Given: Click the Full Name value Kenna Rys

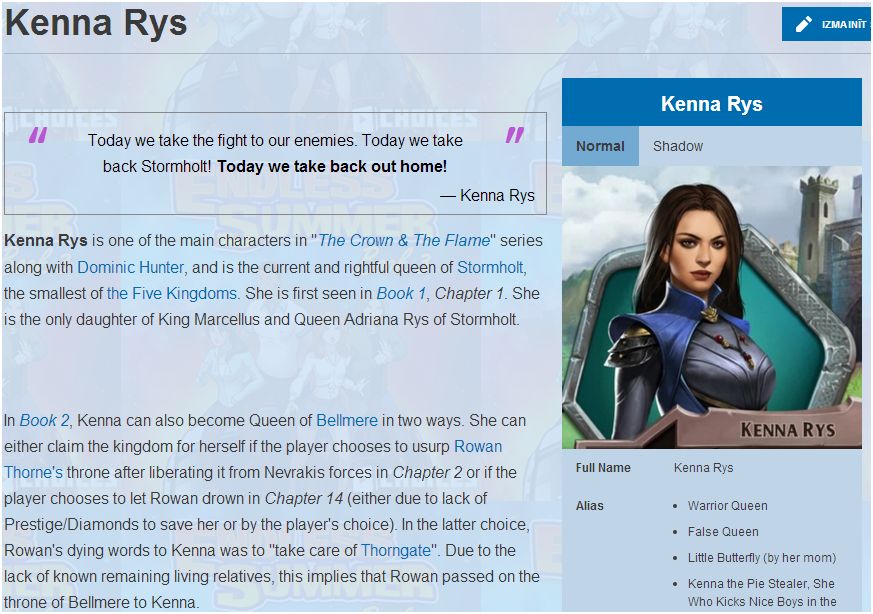Looking at the screenshot, I should (703, 468).
